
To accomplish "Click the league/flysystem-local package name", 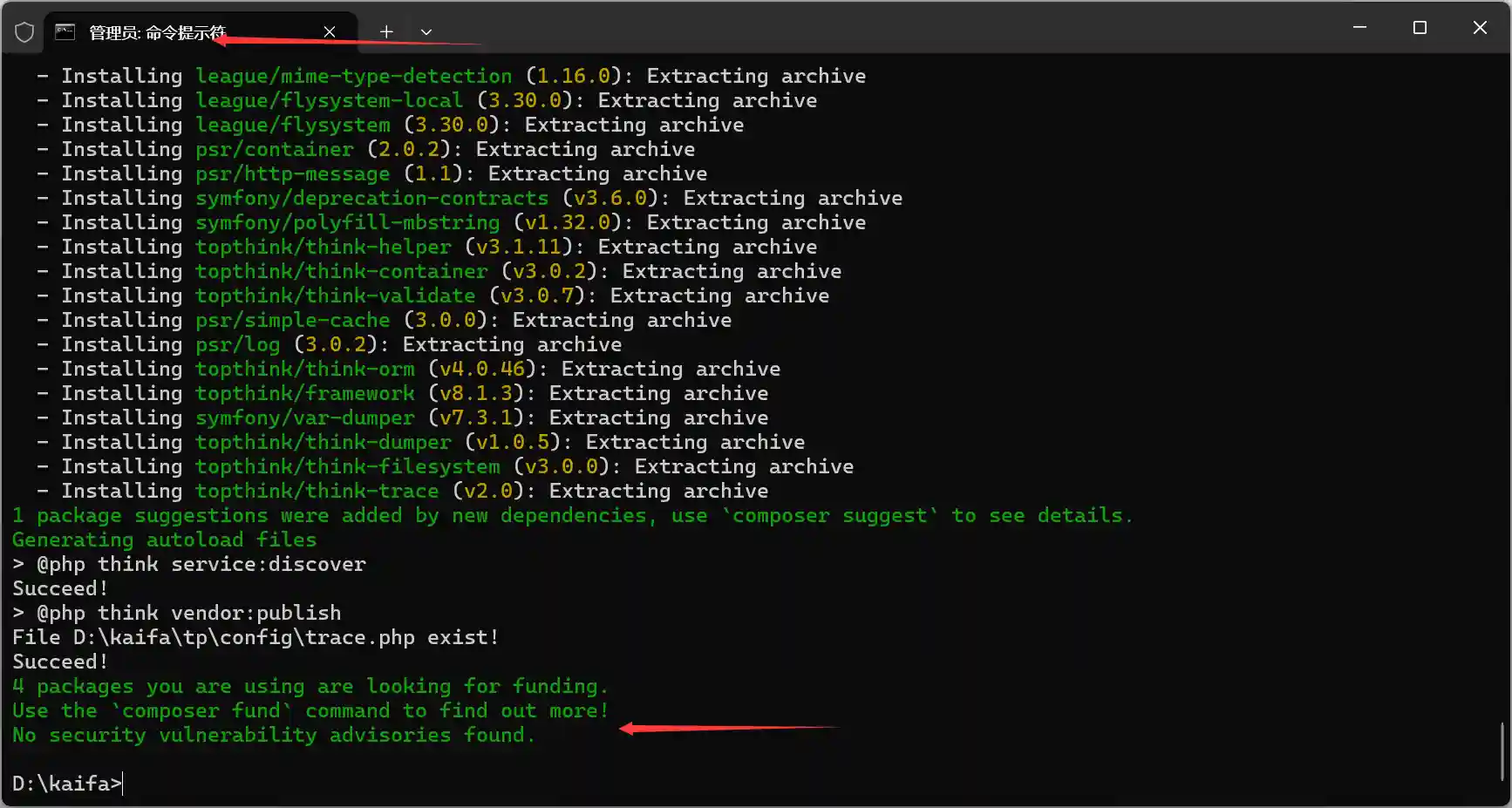I will pos(329,100).
